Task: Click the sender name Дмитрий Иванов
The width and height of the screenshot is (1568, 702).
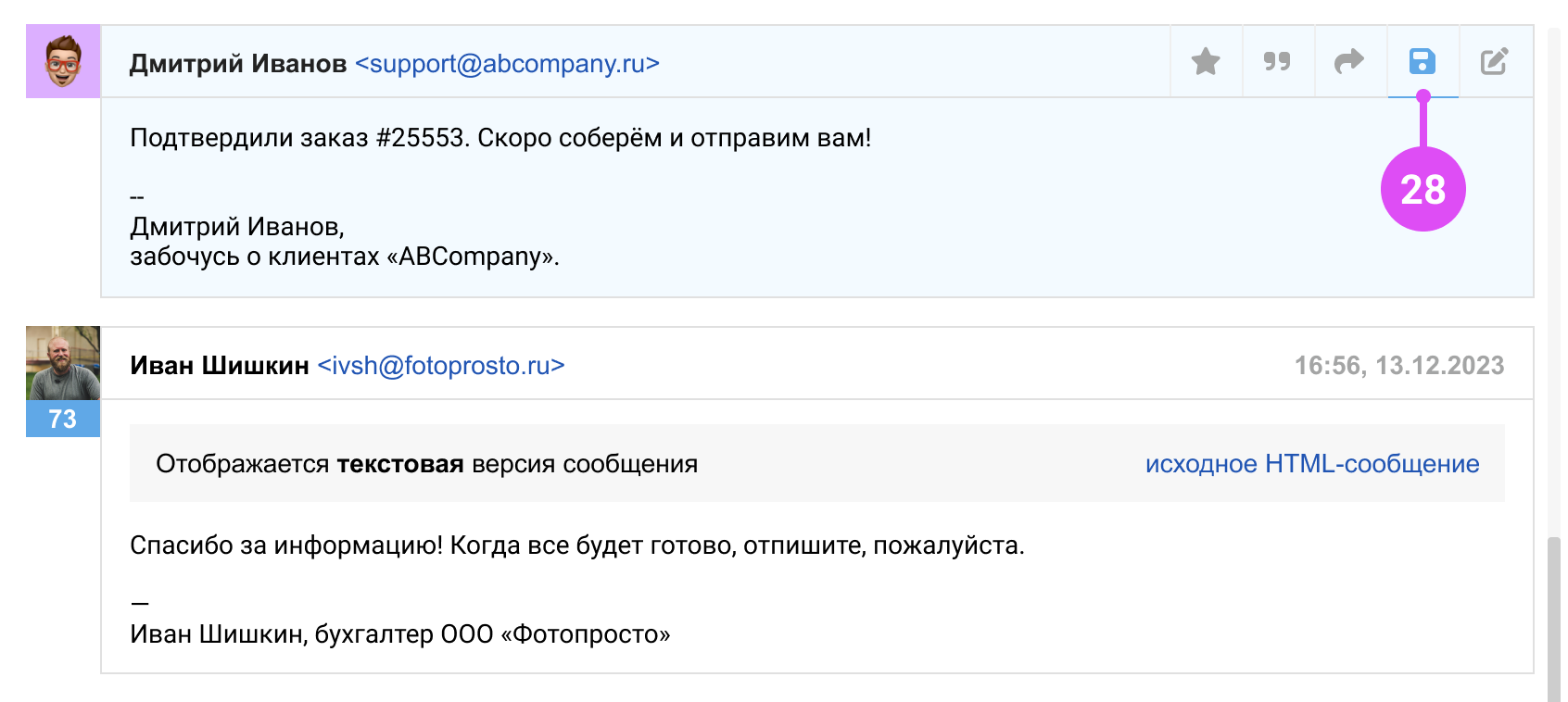Action: [238, 64]
